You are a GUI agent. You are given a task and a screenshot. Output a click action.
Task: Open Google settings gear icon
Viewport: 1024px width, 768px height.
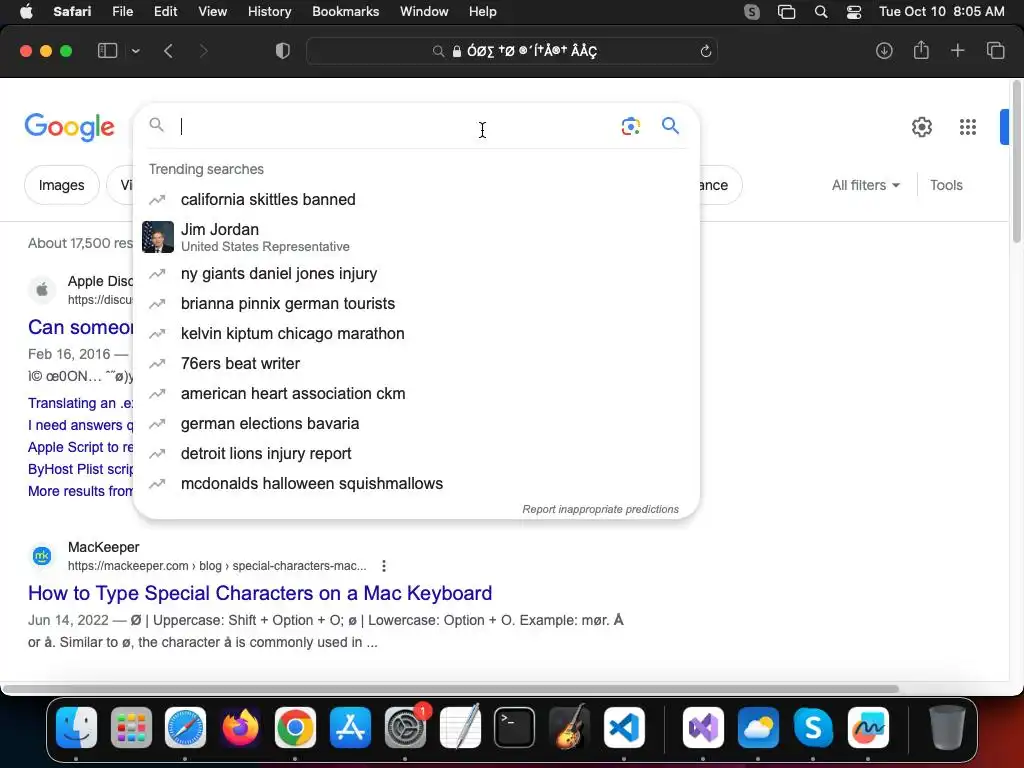point(921,127)
